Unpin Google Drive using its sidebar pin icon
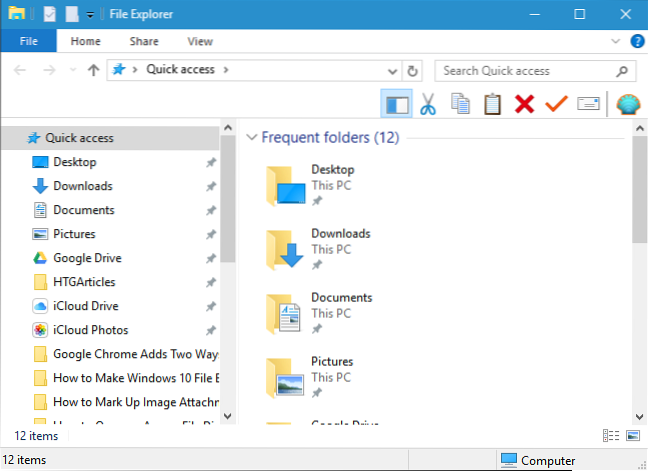The width and height of the screenshot is (648, 471). tap(211, 258)
